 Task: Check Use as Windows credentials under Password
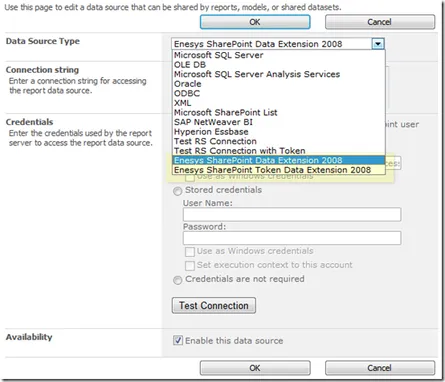point(190,251)
